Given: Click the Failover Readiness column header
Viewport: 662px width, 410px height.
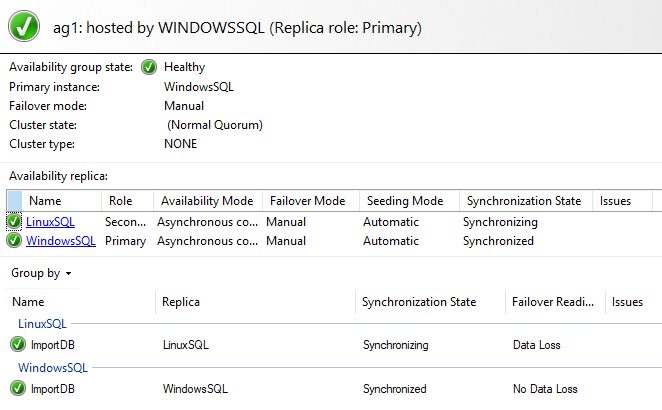Looking at the screenshot, I should click(x=555, y=302).
